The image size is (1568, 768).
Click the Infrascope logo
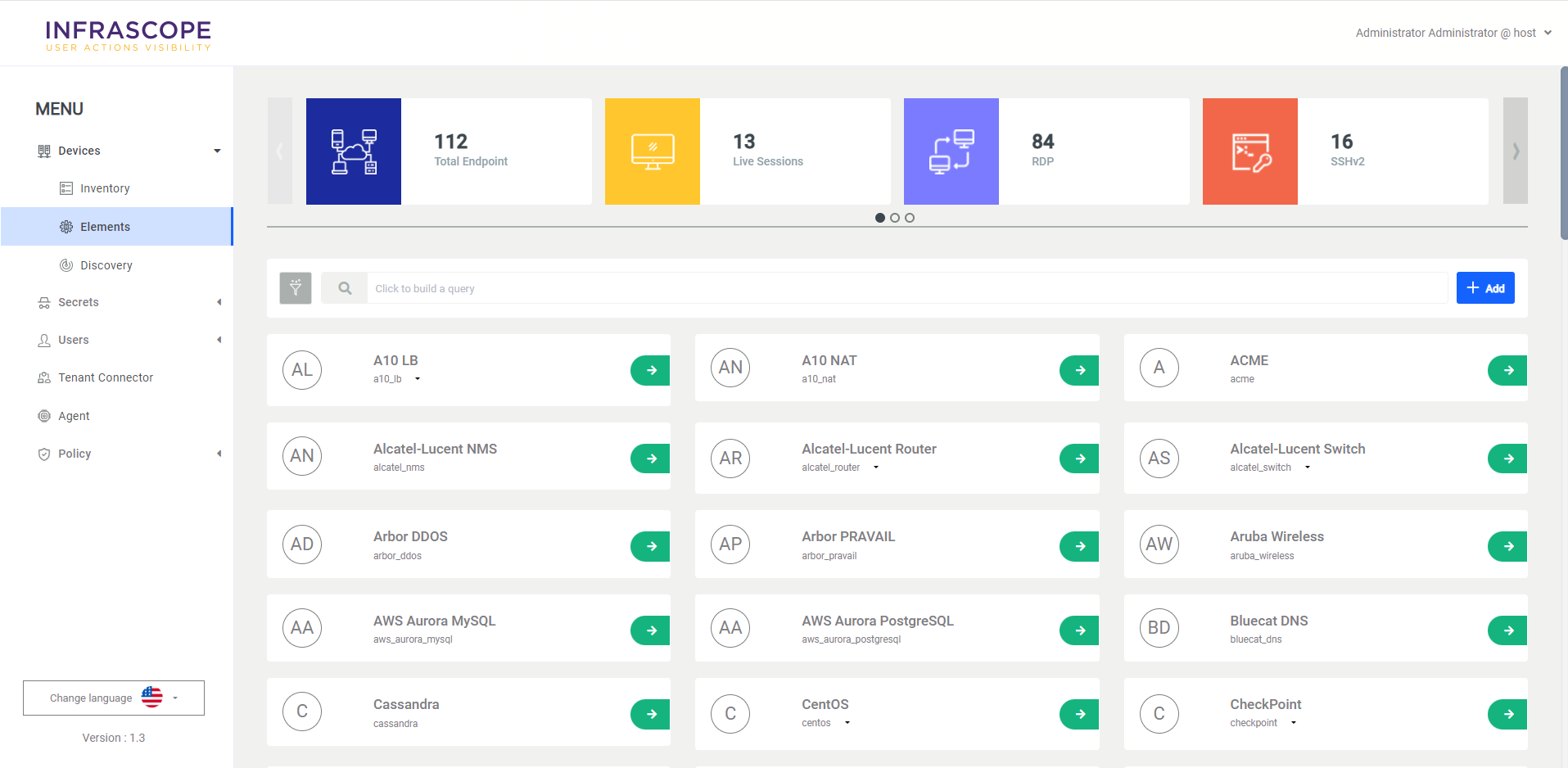pos(129,36)
